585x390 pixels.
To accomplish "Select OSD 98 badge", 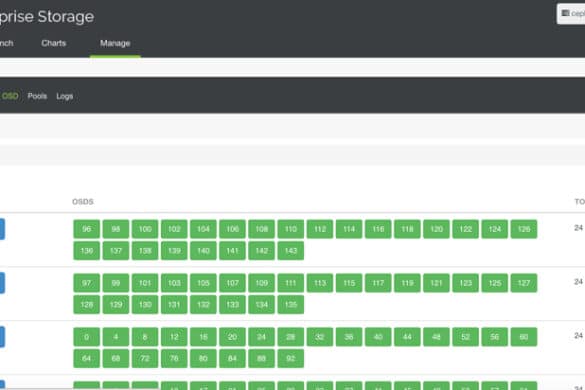I will [x=116, y=229].
